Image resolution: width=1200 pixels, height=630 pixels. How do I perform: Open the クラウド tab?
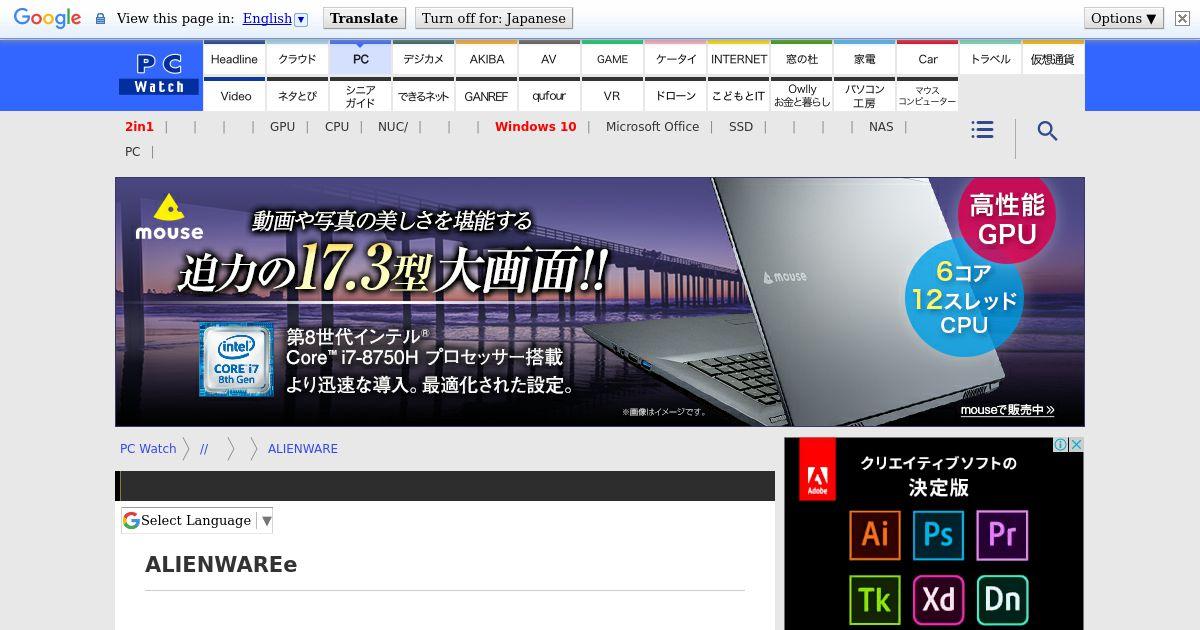[x=297, y=59]
